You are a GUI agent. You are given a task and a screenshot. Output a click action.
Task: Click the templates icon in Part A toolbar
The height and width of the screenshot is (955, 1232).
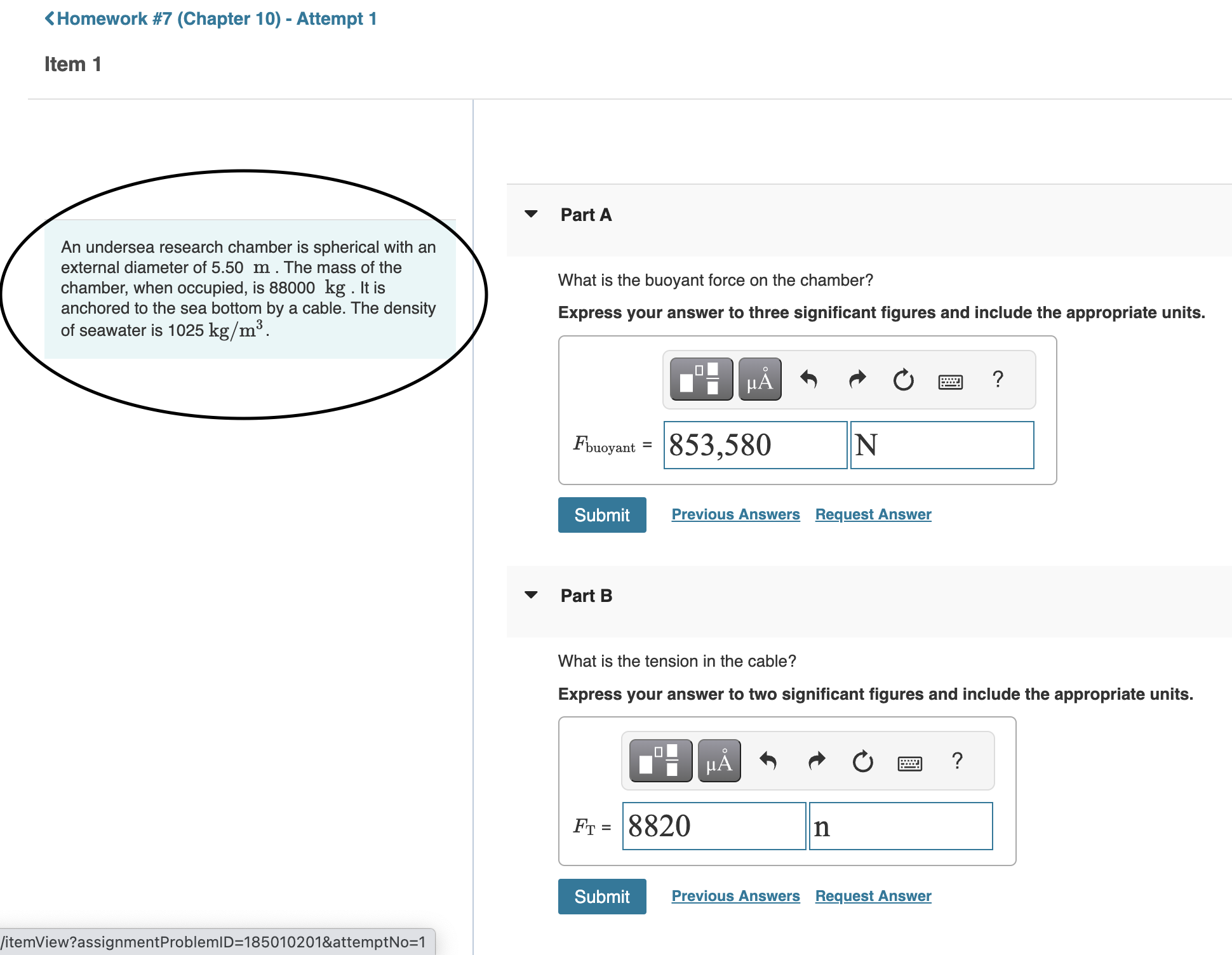pos(700,379)
